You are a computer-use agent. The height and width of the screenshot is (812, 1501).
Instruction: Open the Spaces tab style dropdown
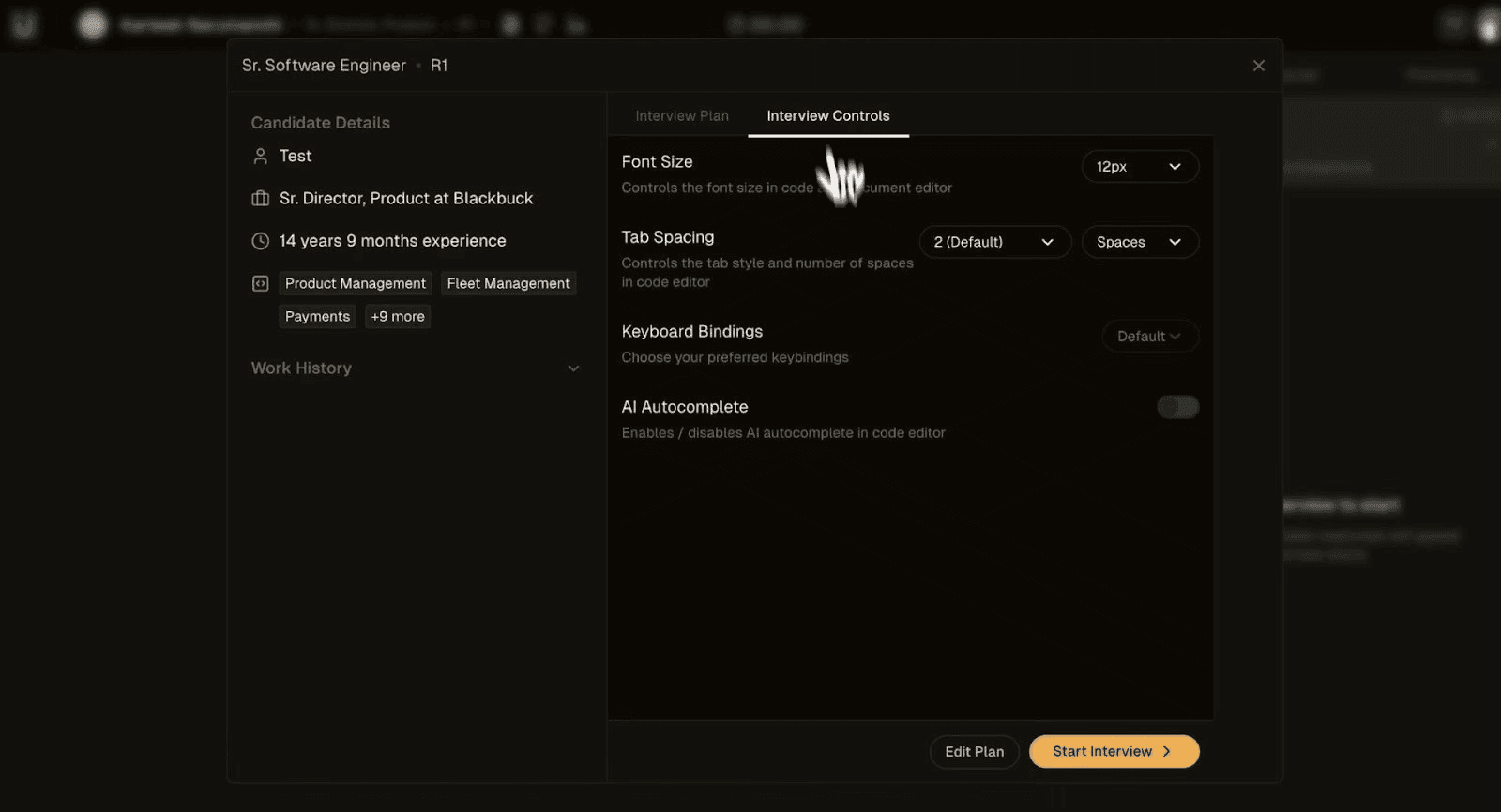1140,242
